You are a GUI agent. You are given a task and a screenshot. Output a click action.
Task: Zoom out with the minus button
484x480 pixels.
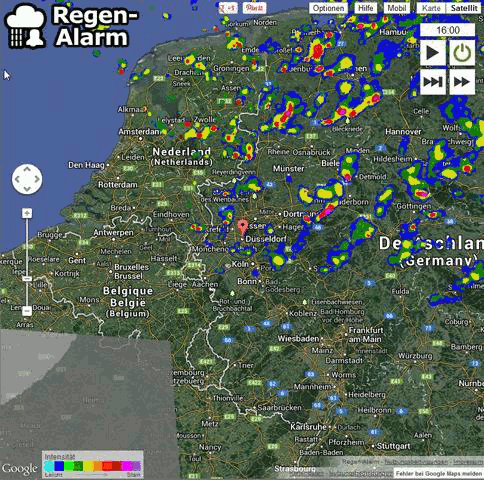click(27, 311)
